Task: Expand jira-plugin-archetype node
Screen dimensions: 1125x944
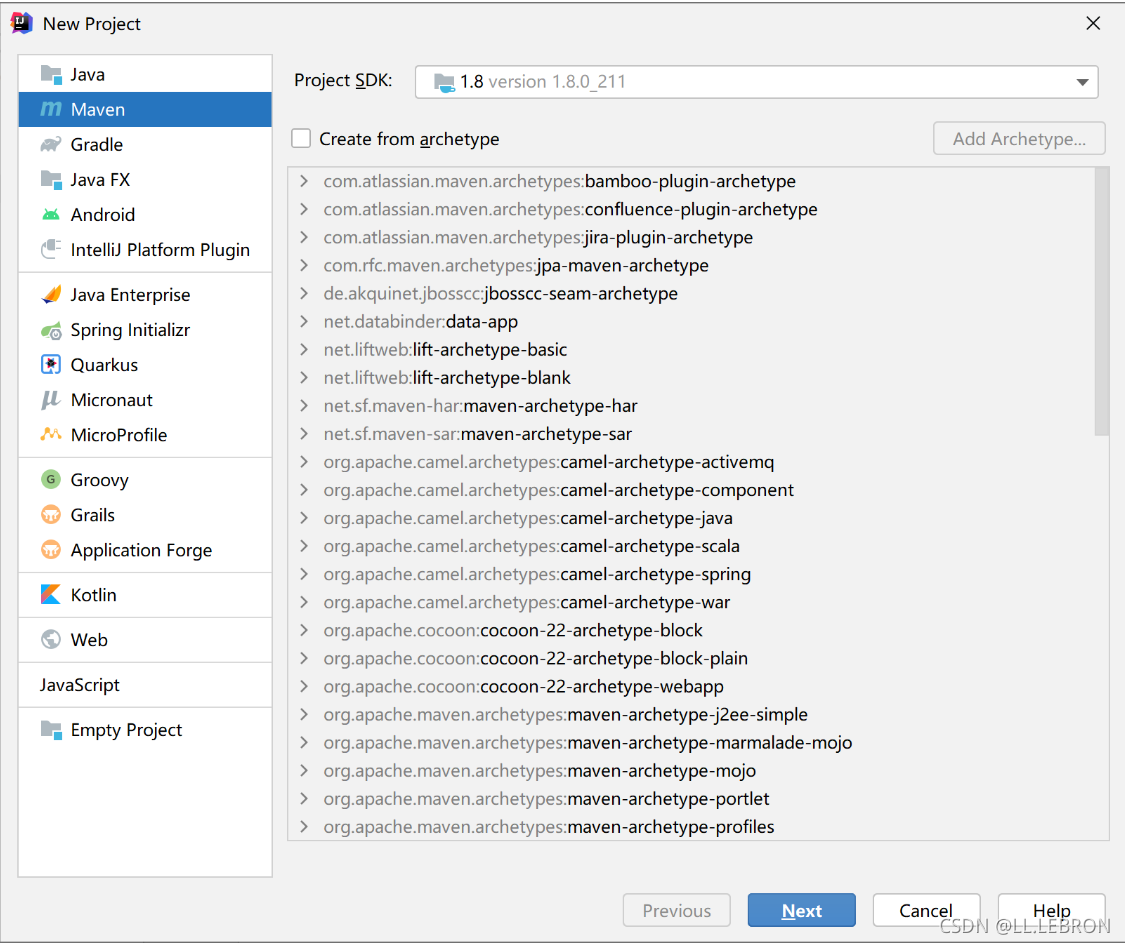Action: pyautogui.click(x=304, y=237)
